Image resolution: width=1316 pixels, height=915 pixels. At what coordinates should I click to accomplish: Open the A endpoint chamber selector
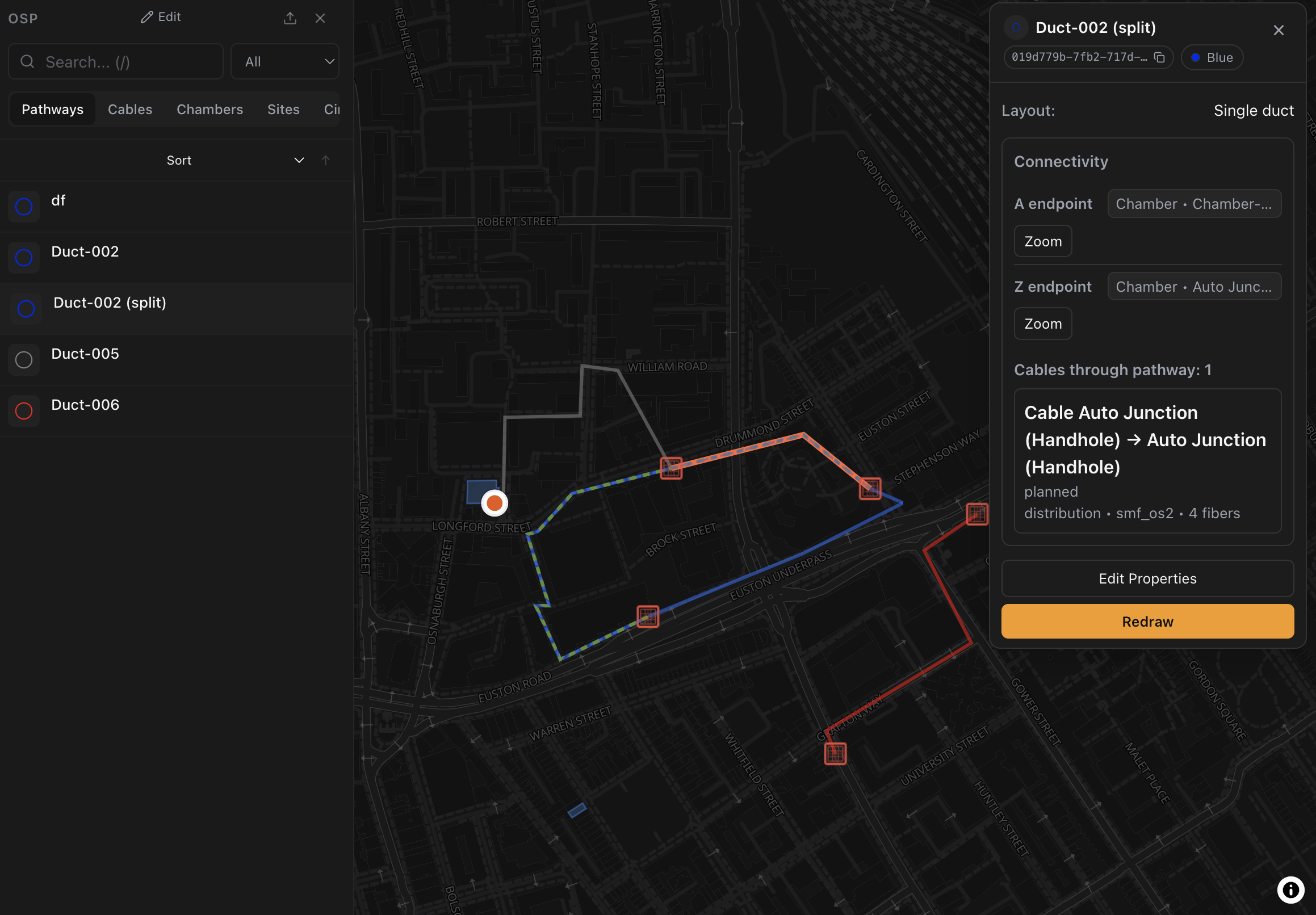1194,204
